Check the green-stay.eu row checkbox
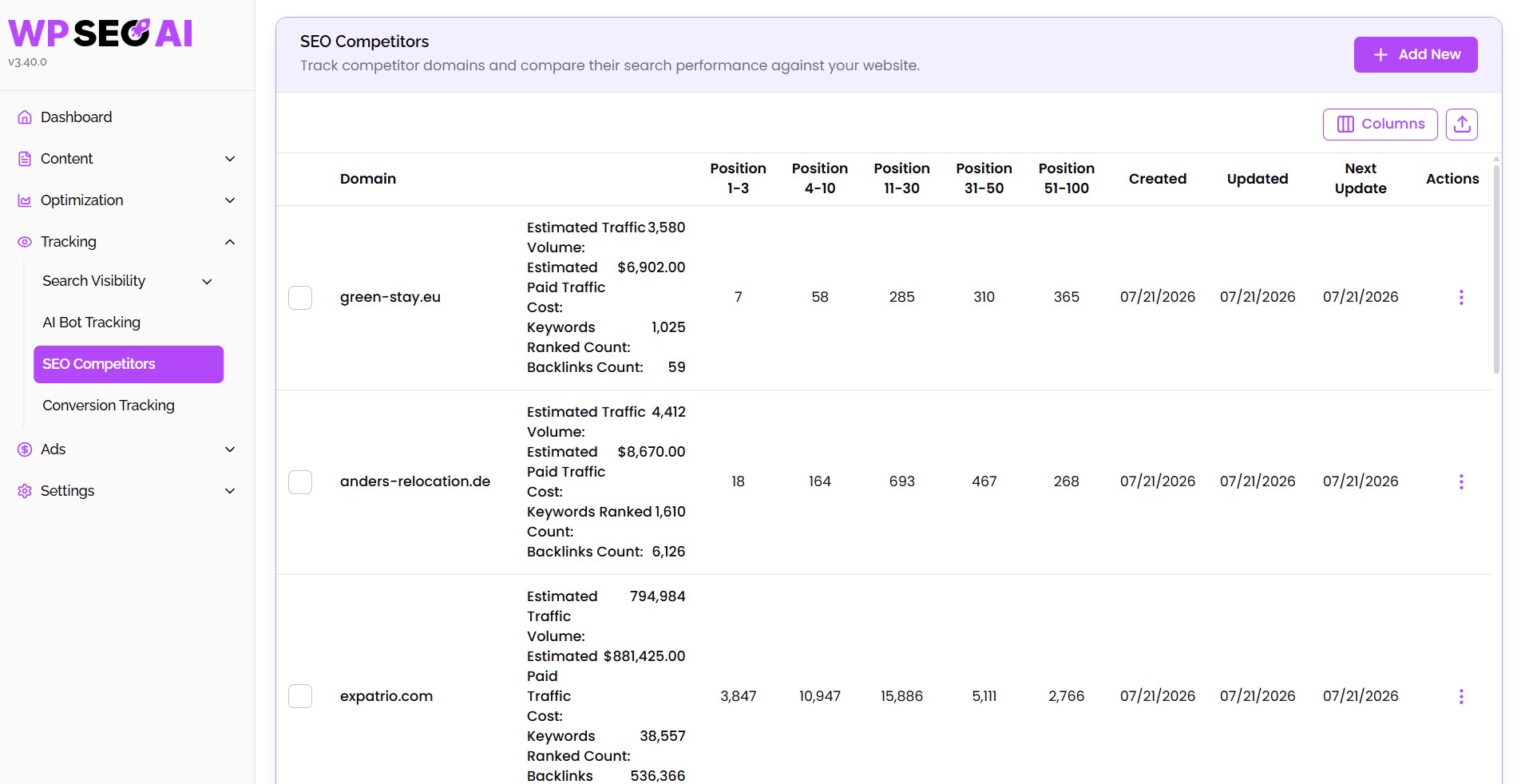1521x784 pixels. [x=300, y=298]
